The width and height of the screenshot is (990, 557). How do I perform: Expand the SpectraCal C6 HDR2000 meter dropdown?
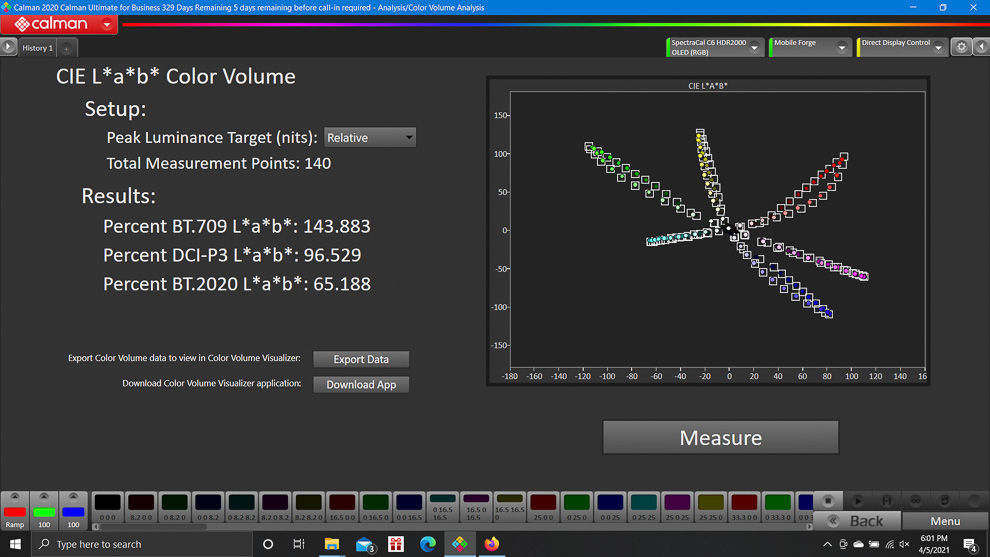point(754,47)
